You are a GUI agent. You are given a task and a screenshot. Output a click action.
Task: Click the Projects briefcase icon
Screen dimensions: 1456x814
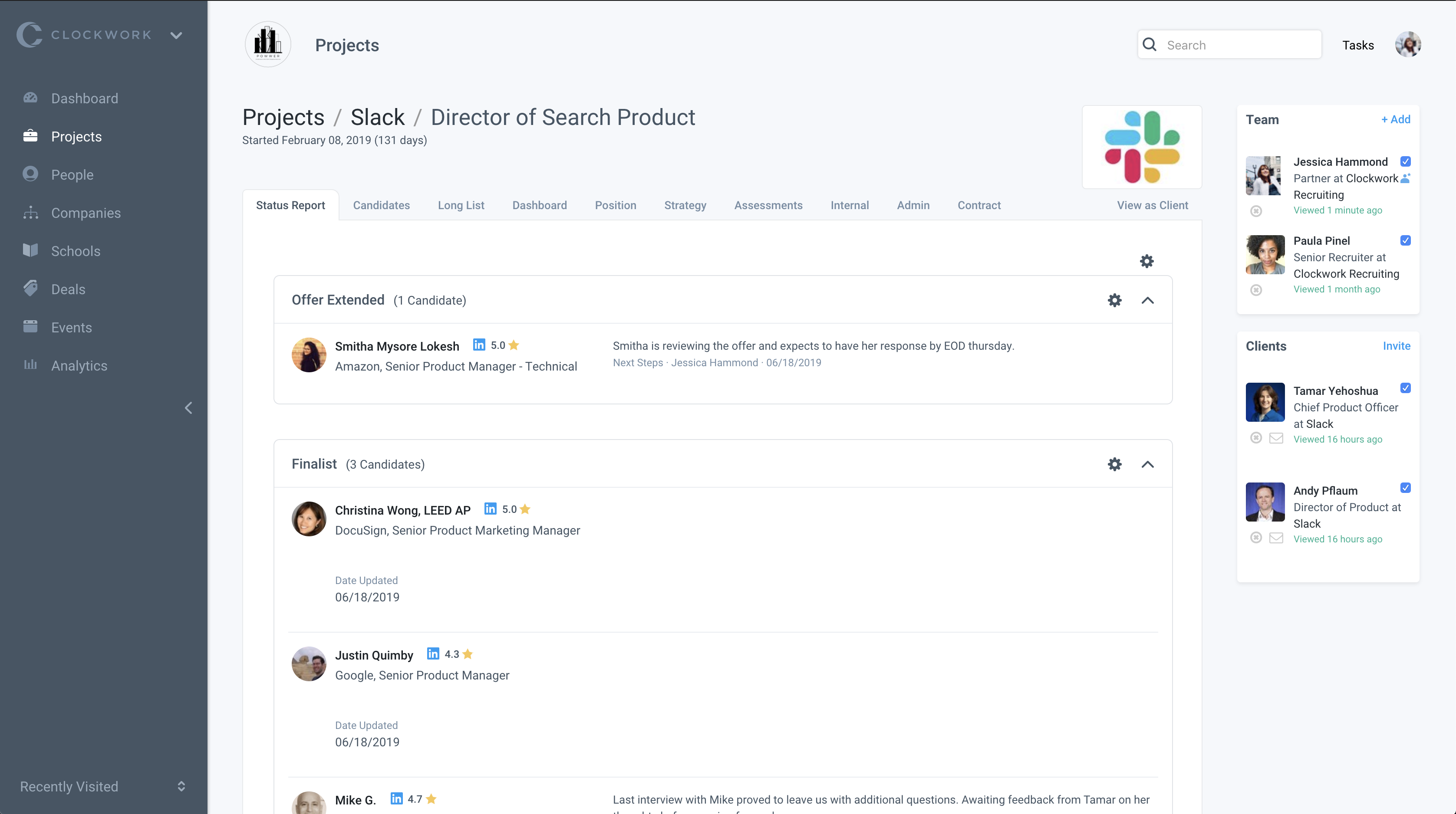(x=30, y=136)
